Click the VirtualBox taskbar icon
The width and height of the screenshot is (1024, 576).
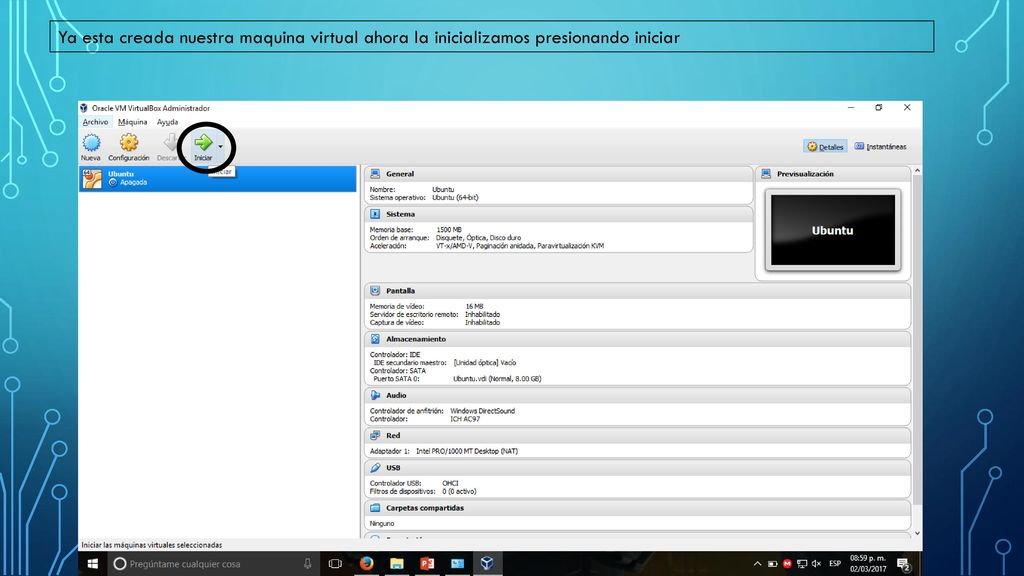pos(487,564)
